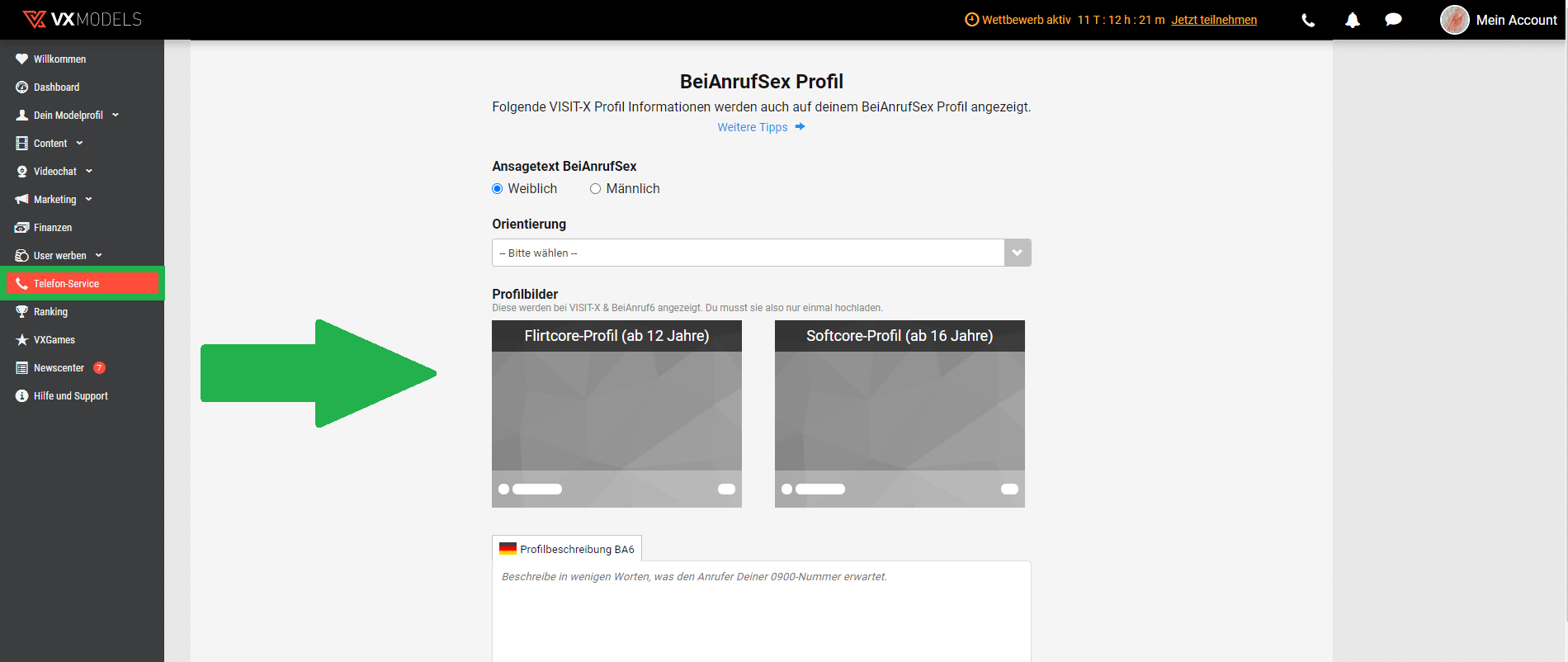
Task: Click the trophy Ranking icon
Action: [22, 312]
